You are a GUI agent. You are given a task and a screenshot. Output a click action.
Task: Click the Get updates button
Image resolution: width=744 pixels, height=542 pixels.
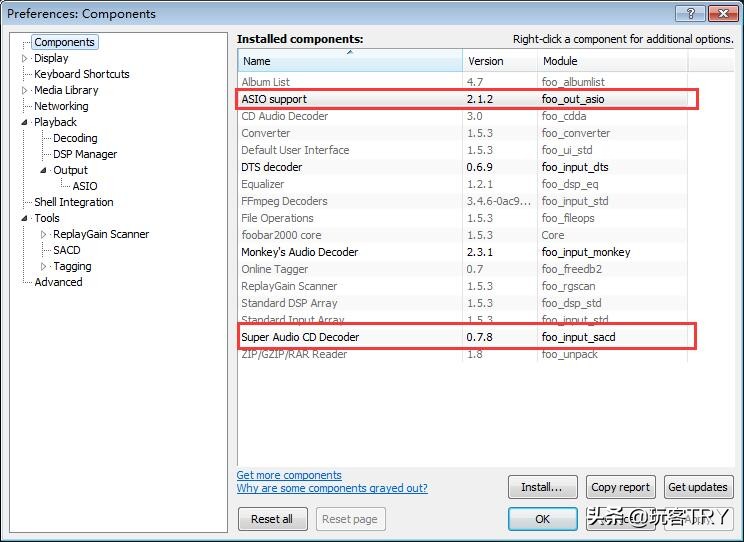698,487
